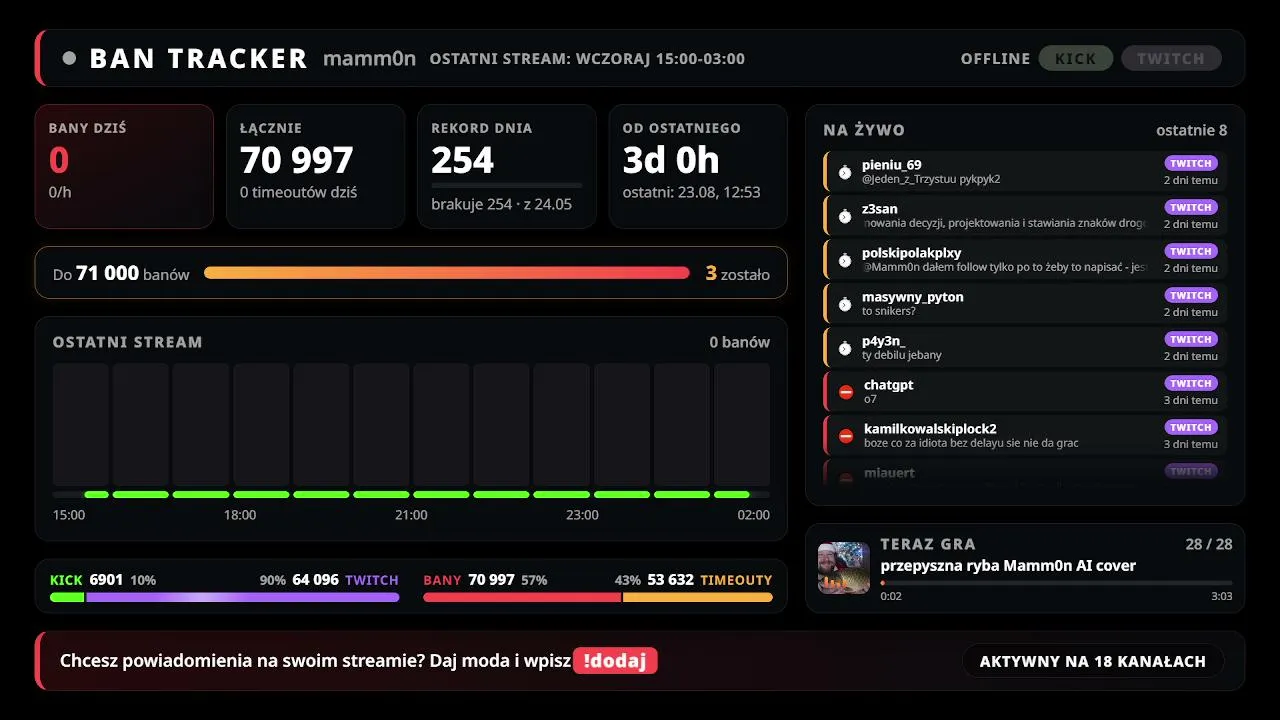Click the '0 timeoutów dziś' text
The width and height of the screenshot is (1280, 720).
point(299,192)
